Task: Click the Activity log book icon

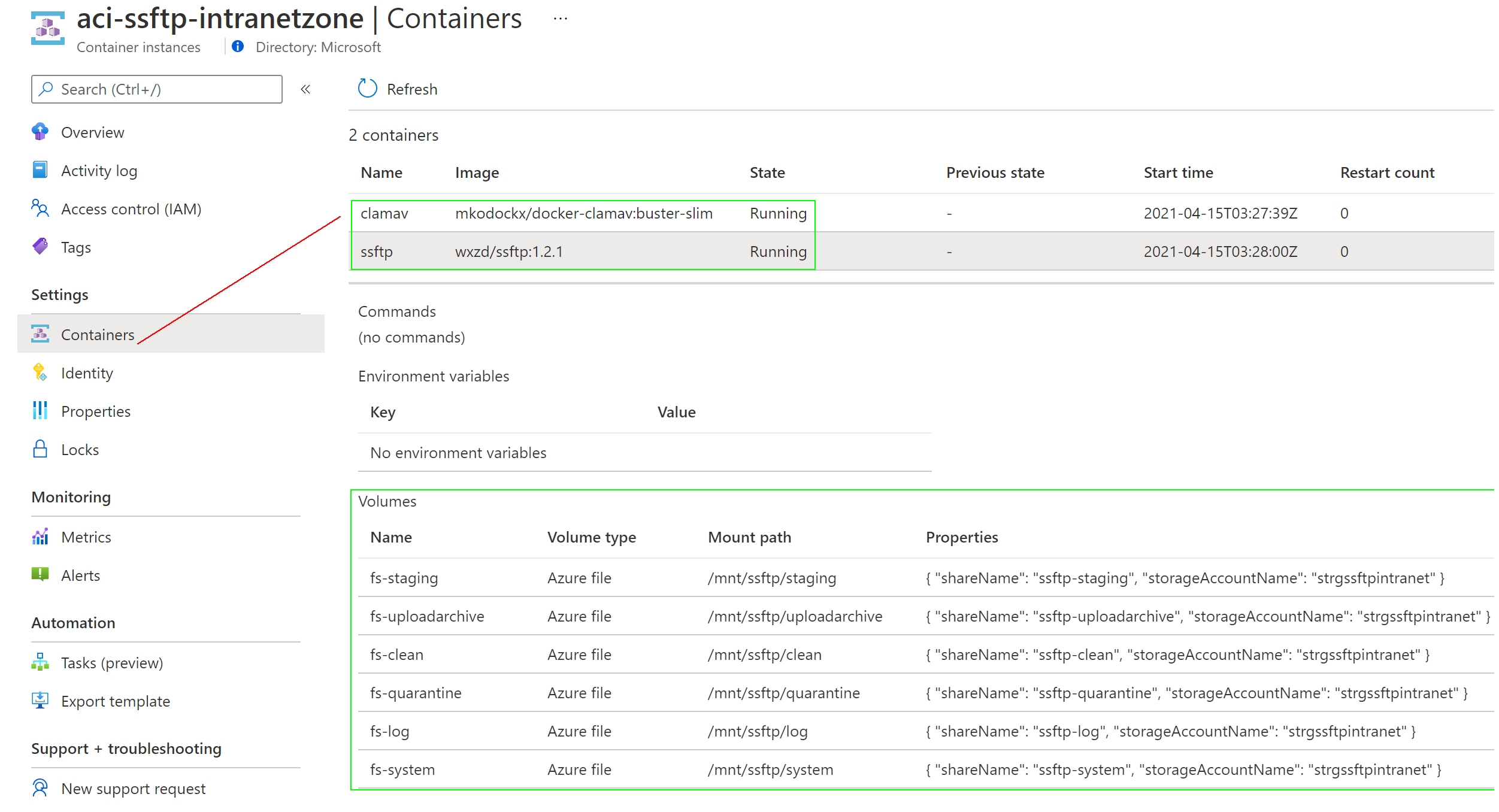Action: coord(40,170)
